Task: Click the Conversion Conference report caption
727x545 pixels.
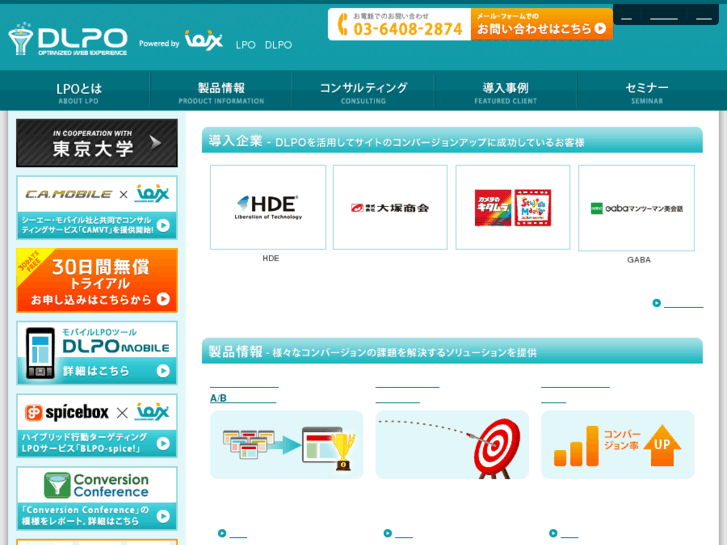Action: click(x=85, y=515)
